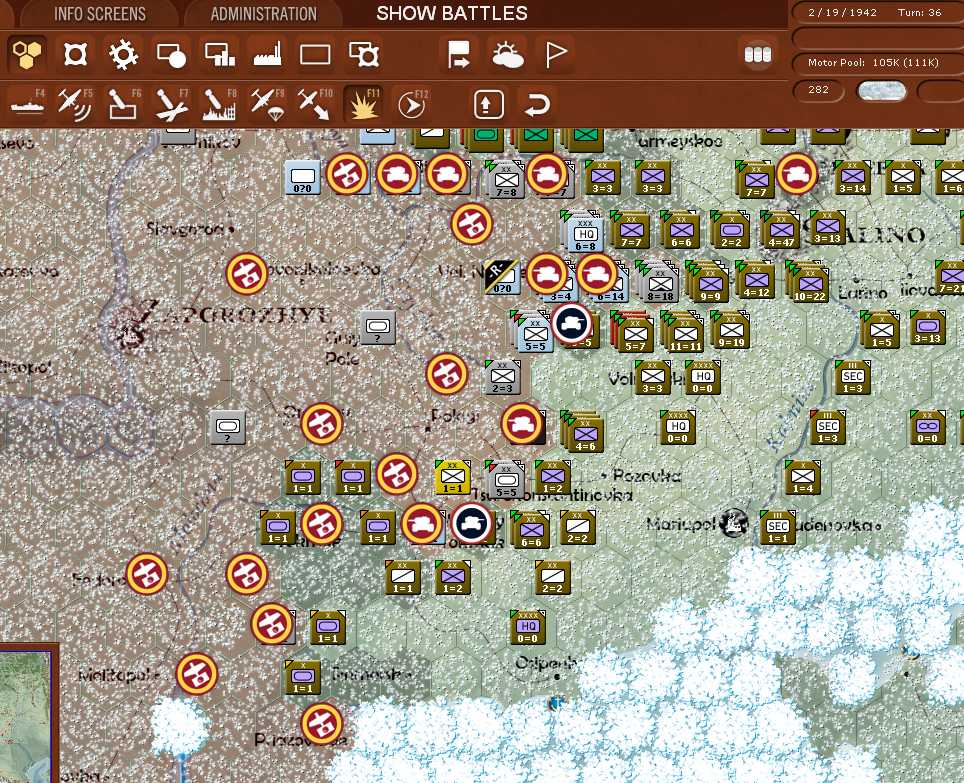
Task: Open the gear preferences icon
Action: pos(123,54)
